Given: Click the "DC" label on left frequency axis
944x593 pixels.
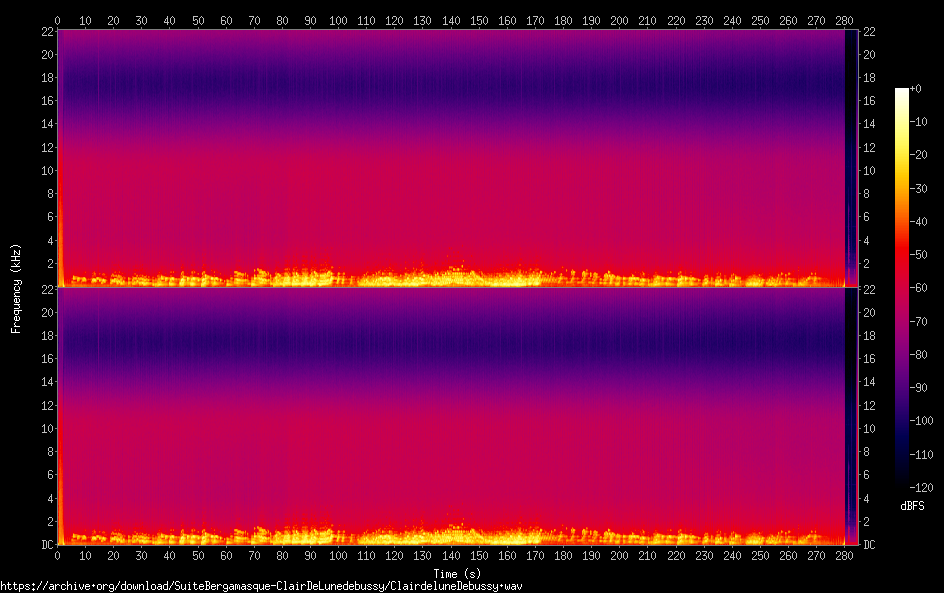Looking at the screenshot, I should [x=47, y=545].
